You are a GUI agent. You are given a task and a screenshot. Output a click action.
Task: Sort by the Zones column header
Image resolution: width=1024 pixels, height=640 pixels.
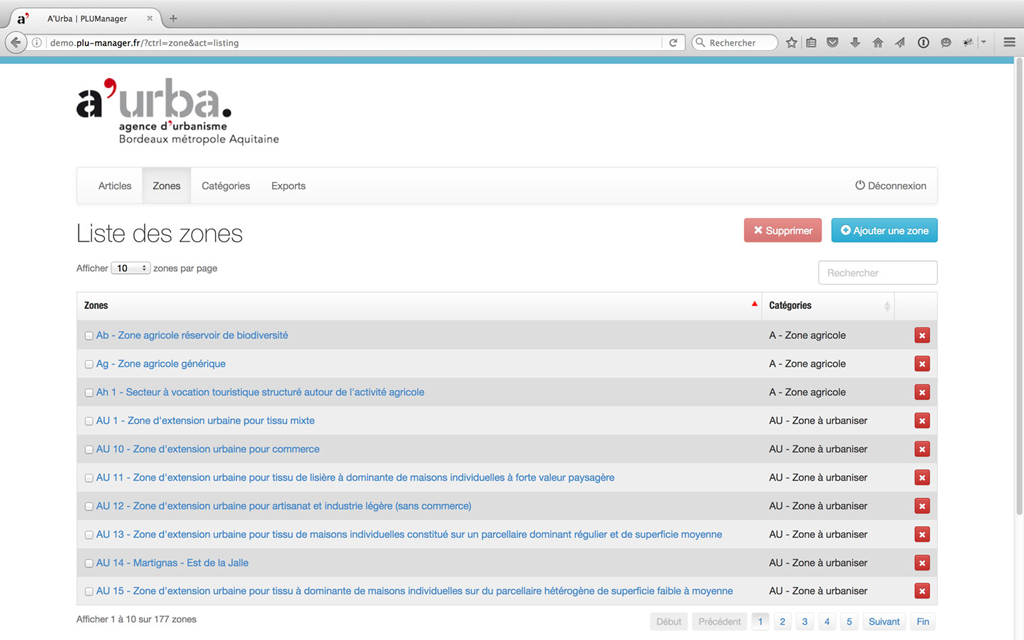coord(419,306)
